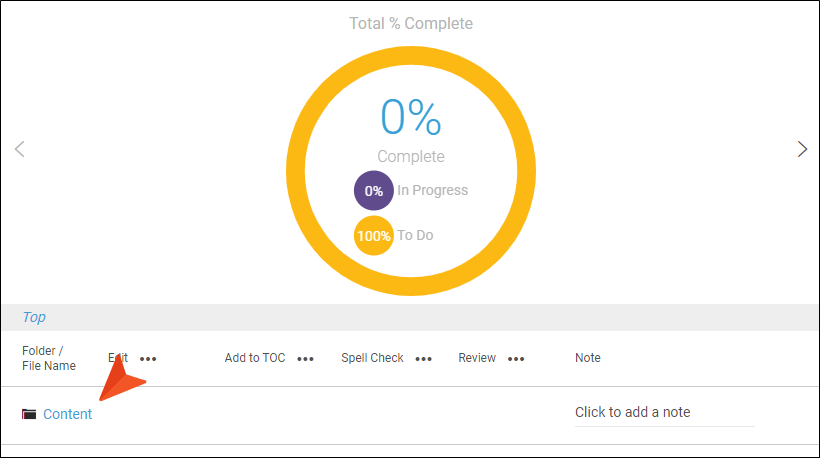Viewport: 820px width, 458px height.
Task: Open the ellipsis menu beside Review column
Action: pos(516,359)
